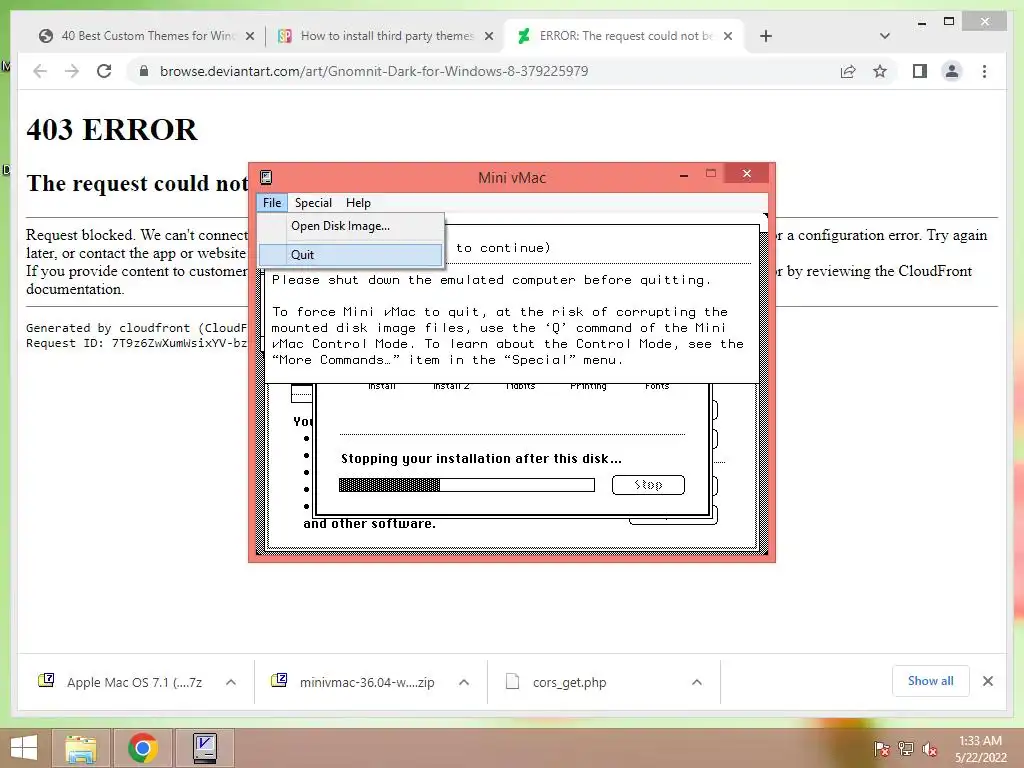Click Stop button in installer
The height and width of the screenshot is (768, 1024).
click(x=648, y=485)
